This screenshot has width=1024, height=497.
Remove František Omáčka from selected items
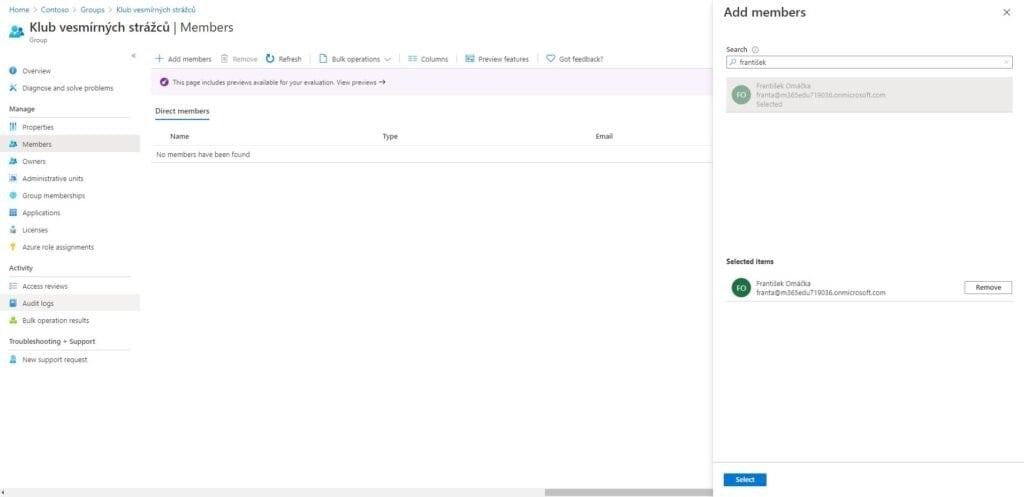(x=987, y=287)
